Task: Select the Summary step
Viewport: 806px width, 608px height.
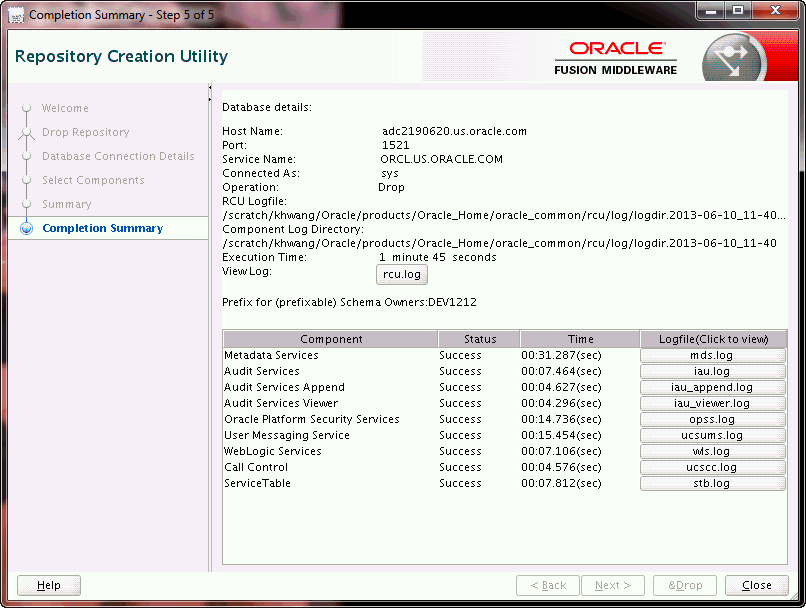Action: pyautogui.click(x=66, y=204)
